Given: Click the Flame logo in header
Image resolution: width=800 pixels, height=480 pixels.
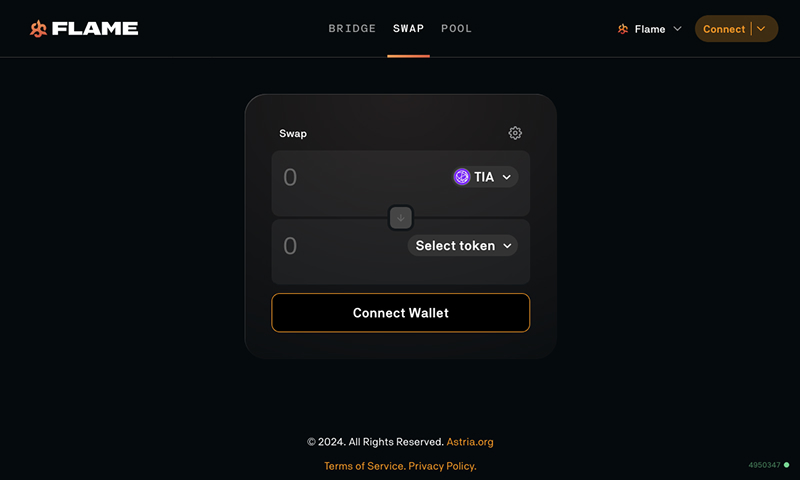Looking at the screenshot, I should 84,29.
